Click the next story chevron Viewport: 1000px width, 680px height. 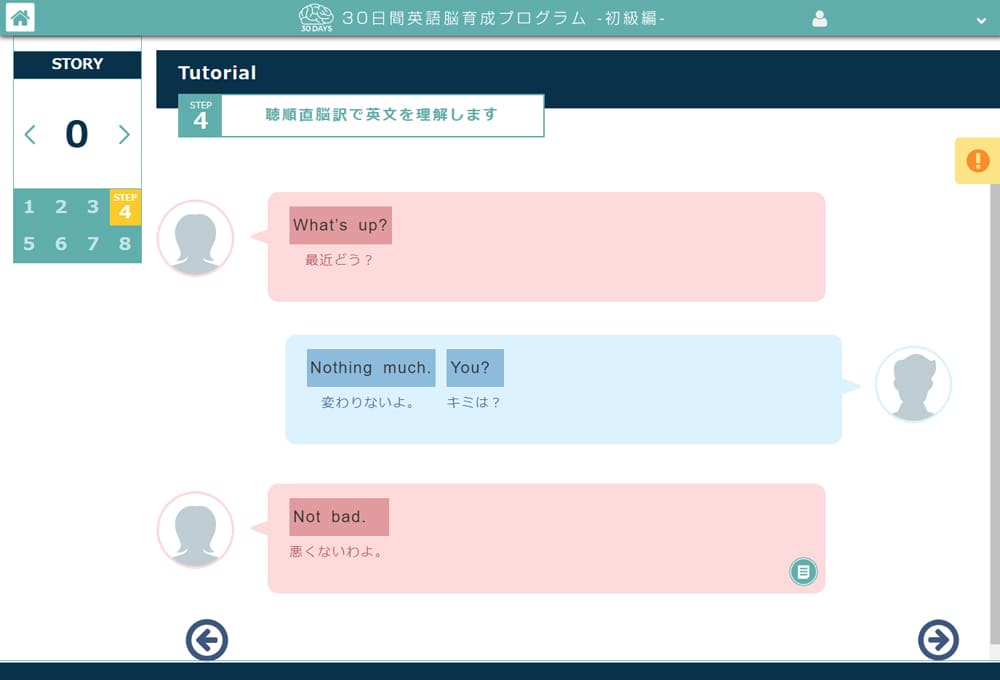[x=124, y=134]
